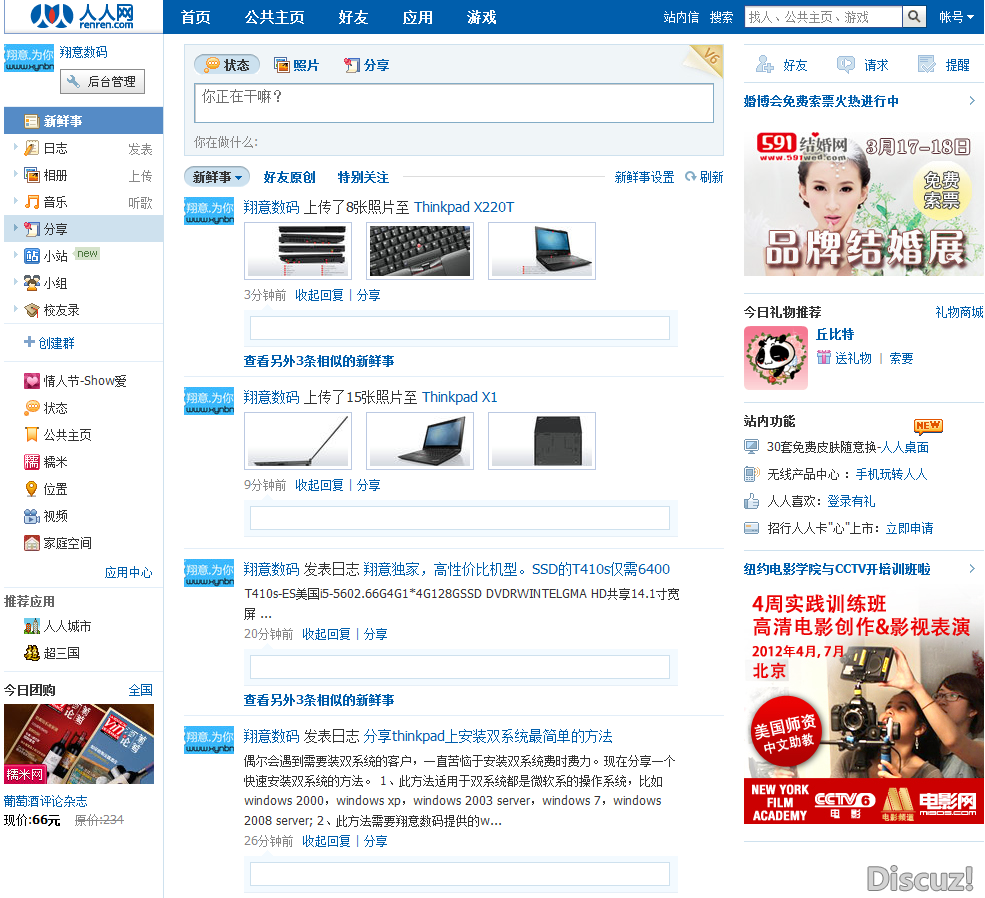Open the 相册 album icon in the sidebar
The image size is (985, 898).
[x=31, y=175]
